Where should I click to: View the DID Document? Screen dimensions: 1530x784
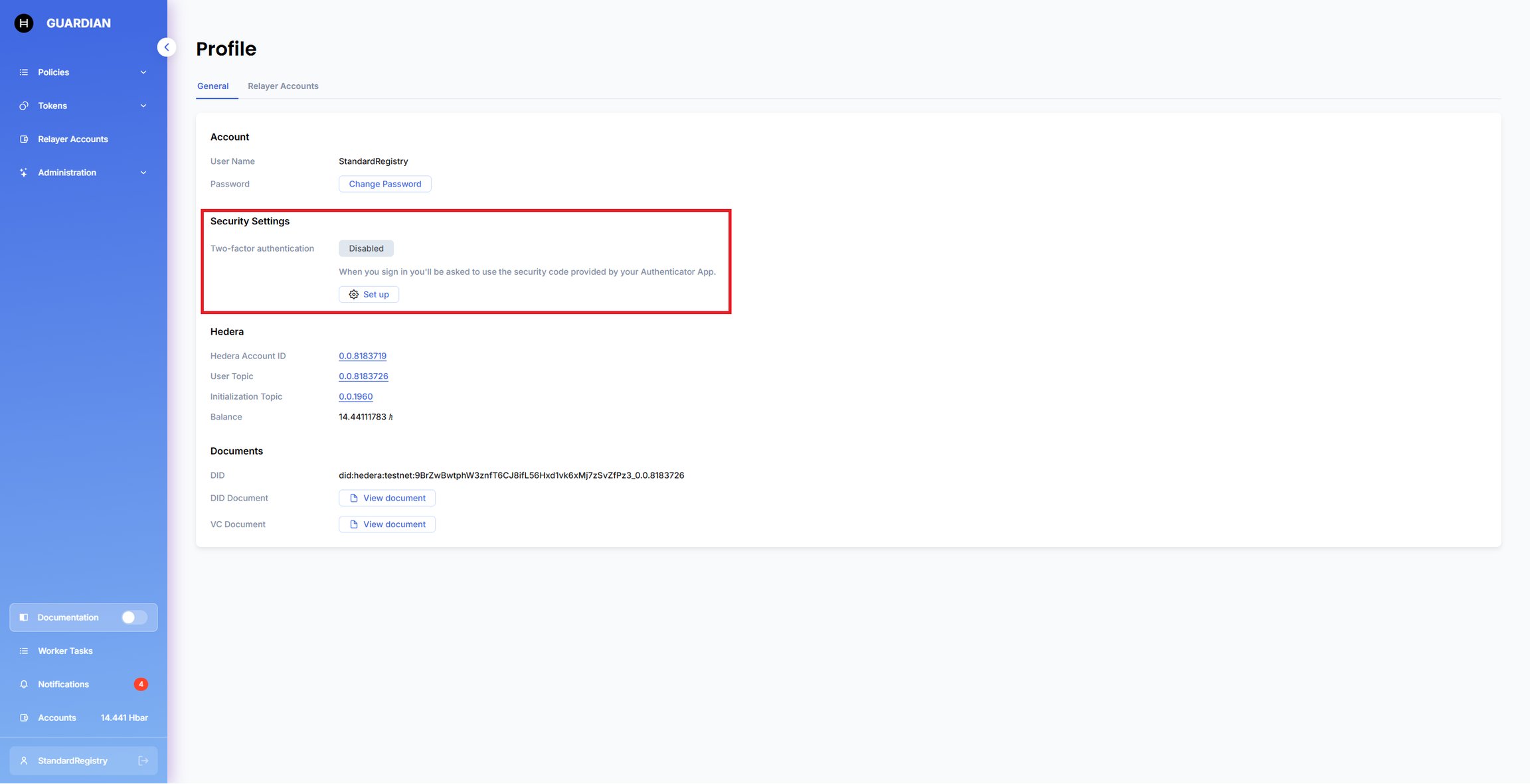tap(387, 498)
